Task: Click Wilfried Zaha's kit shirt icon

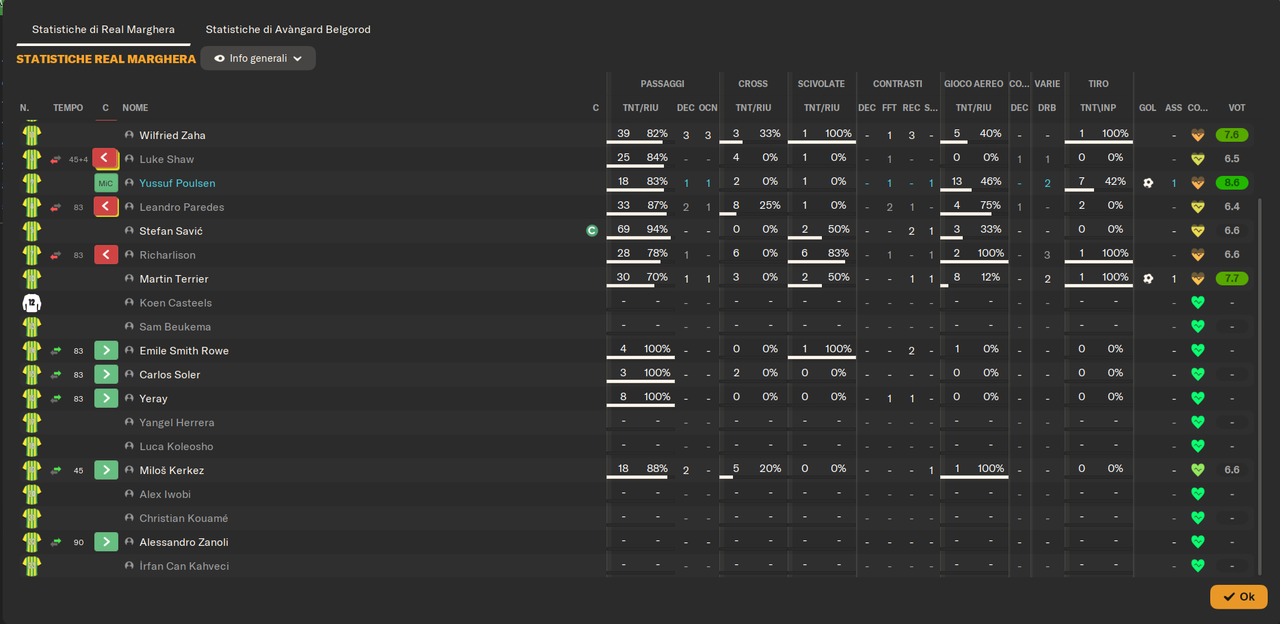Action: pos(32,135)
